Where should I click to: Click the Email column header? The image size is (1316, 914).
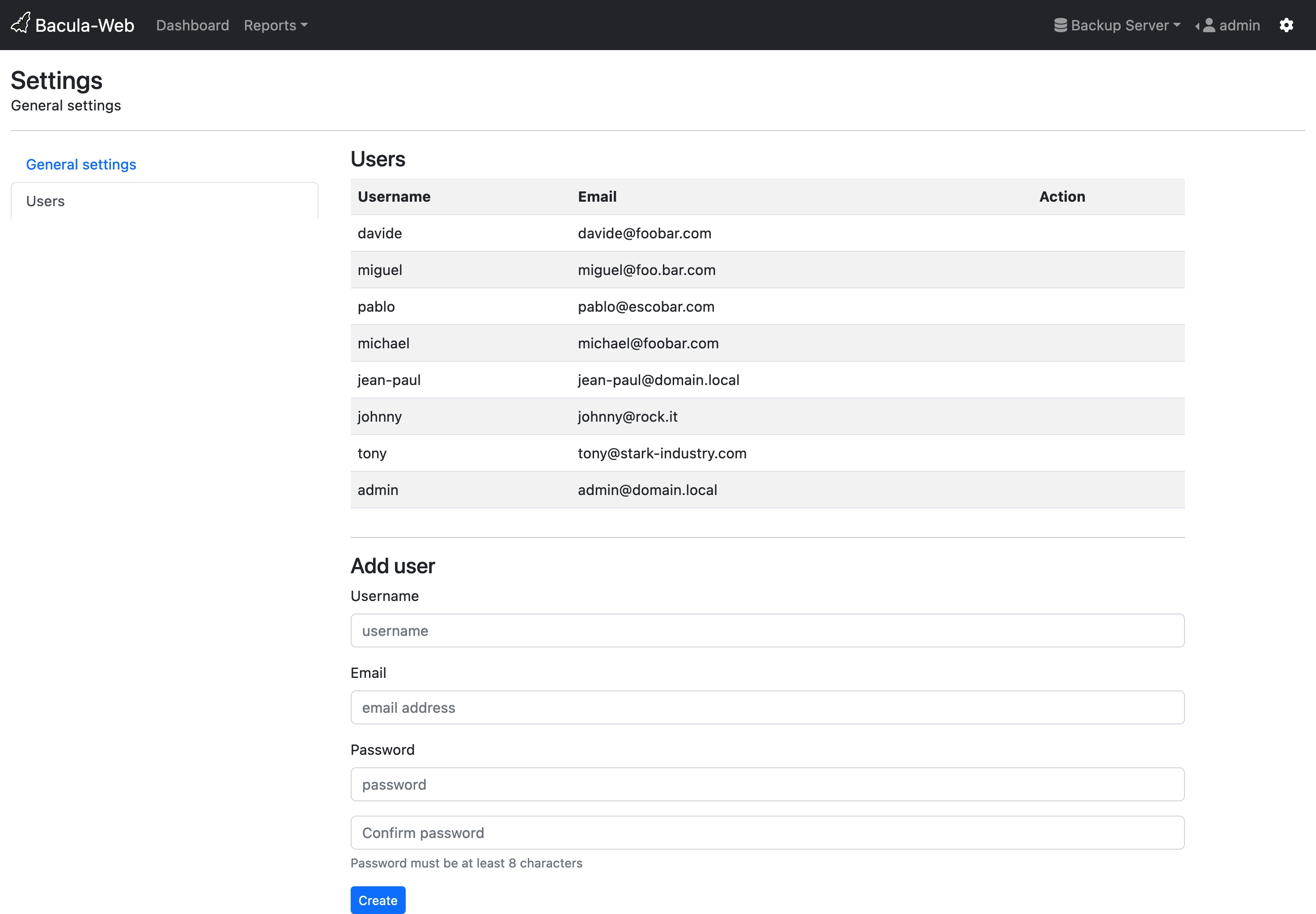pyautogui.click(x=597, y=196)
